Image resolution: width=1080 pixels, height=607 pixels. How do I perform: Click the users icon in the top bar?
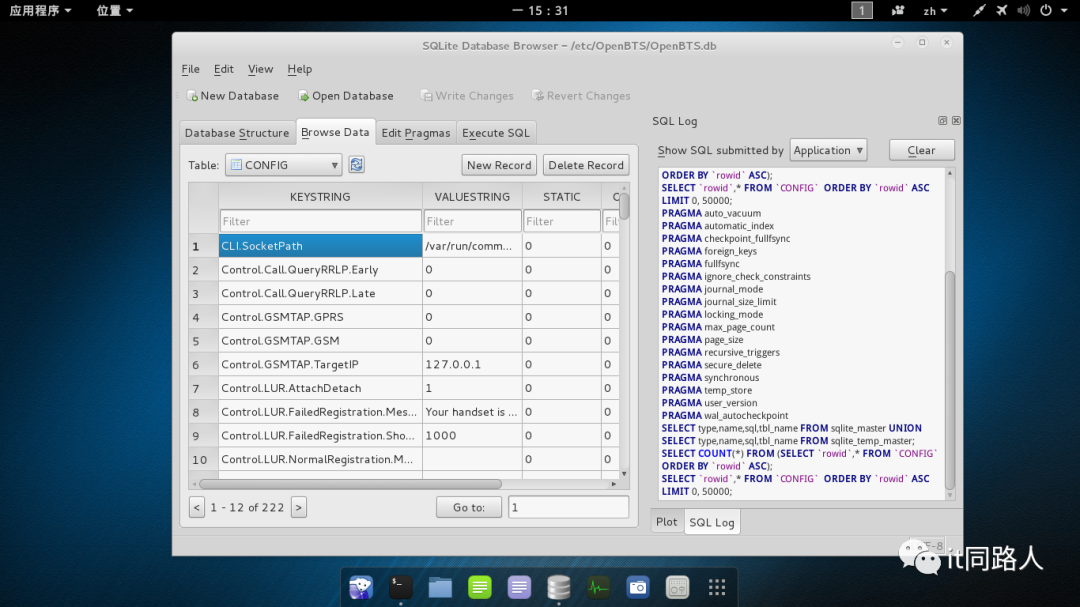coord(897,10)
